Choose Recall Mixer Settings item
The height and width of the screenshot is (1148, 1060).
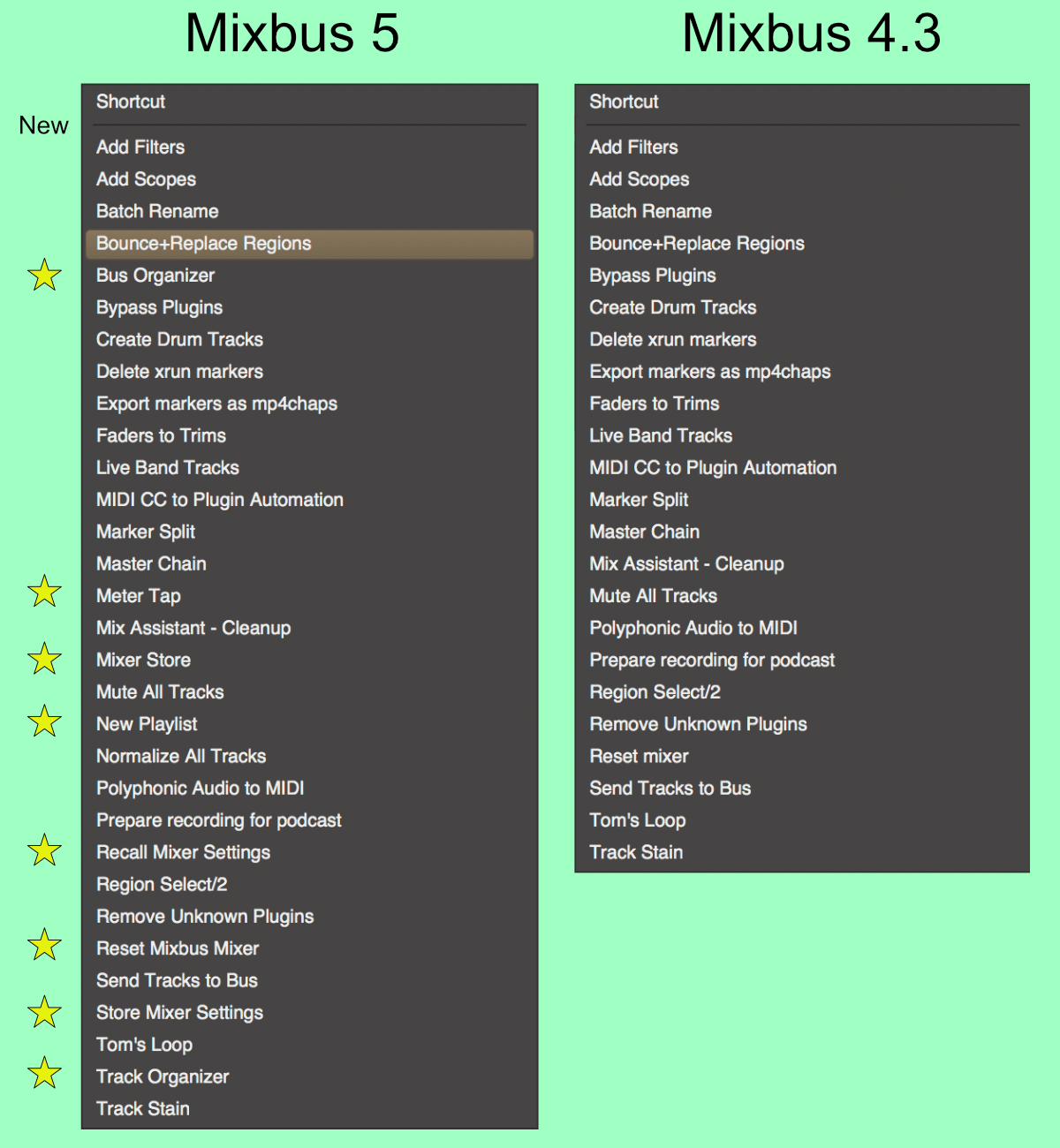183,852
